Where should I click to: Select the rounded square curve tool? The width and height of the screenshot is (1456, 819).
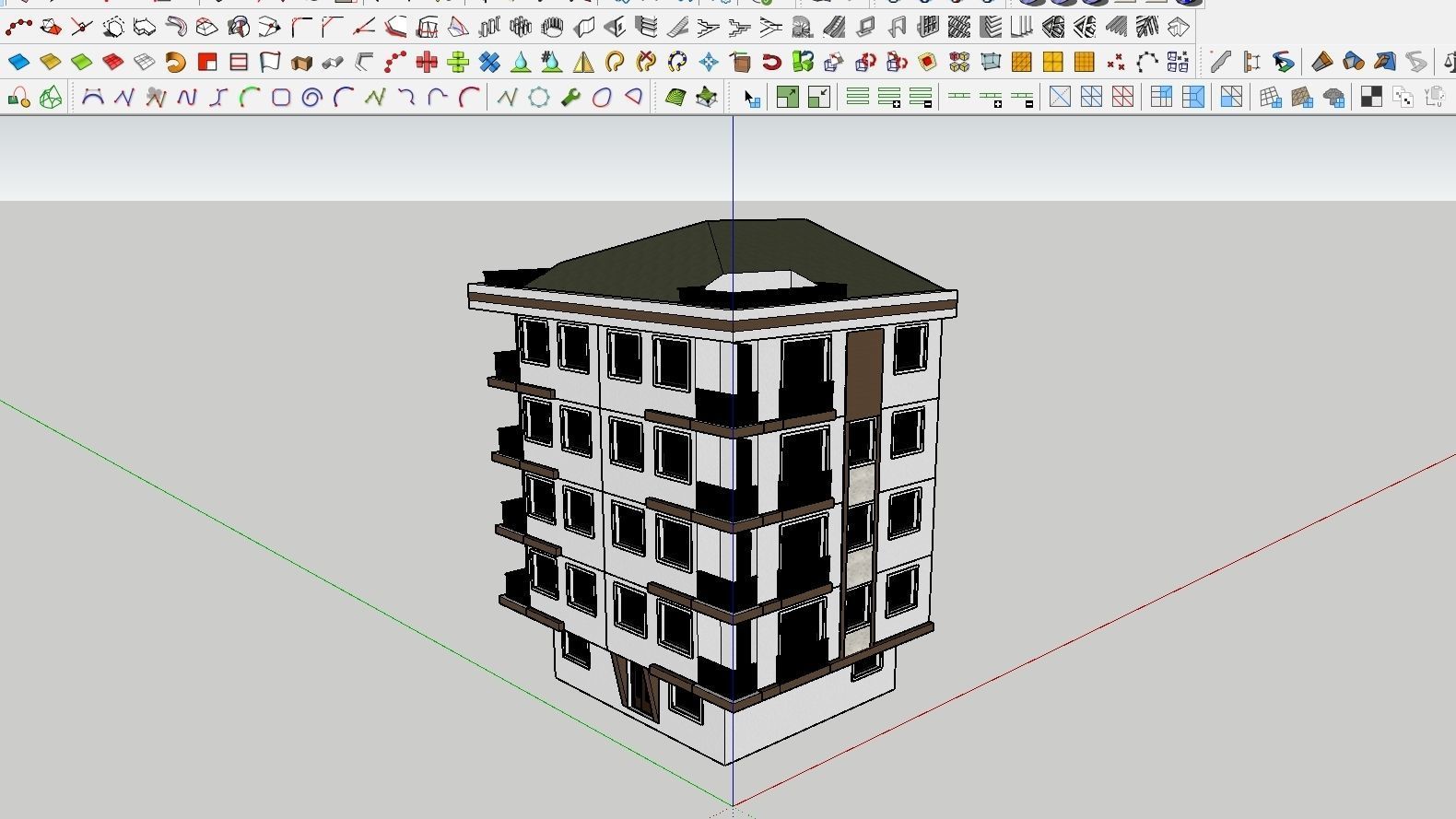pos(280,96)
